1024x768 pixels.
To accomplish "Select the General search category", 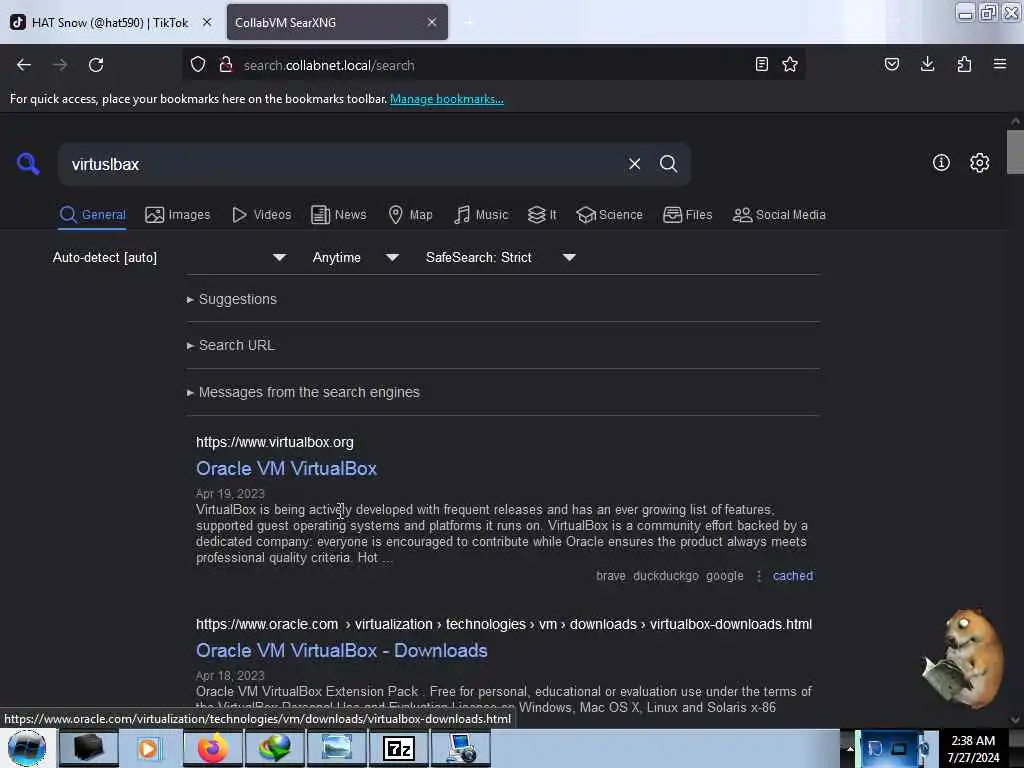I will click(92, 214).
